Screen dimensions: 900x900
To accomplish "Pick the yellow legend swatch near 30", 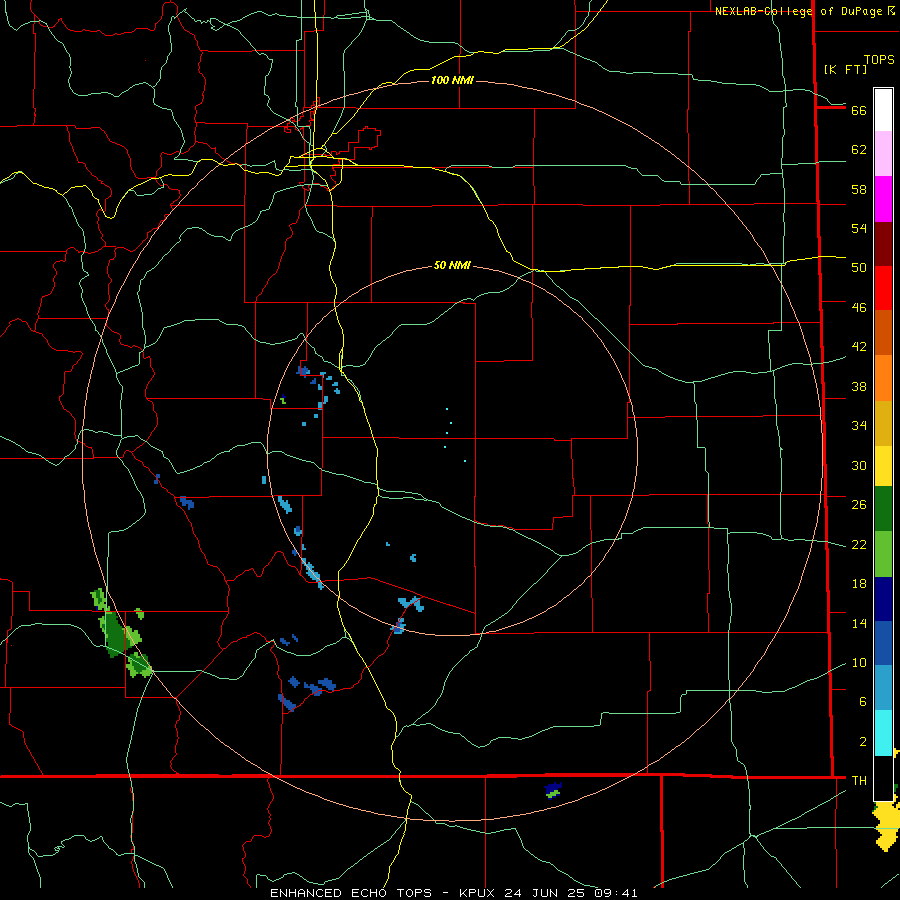I will pos(883,466).
